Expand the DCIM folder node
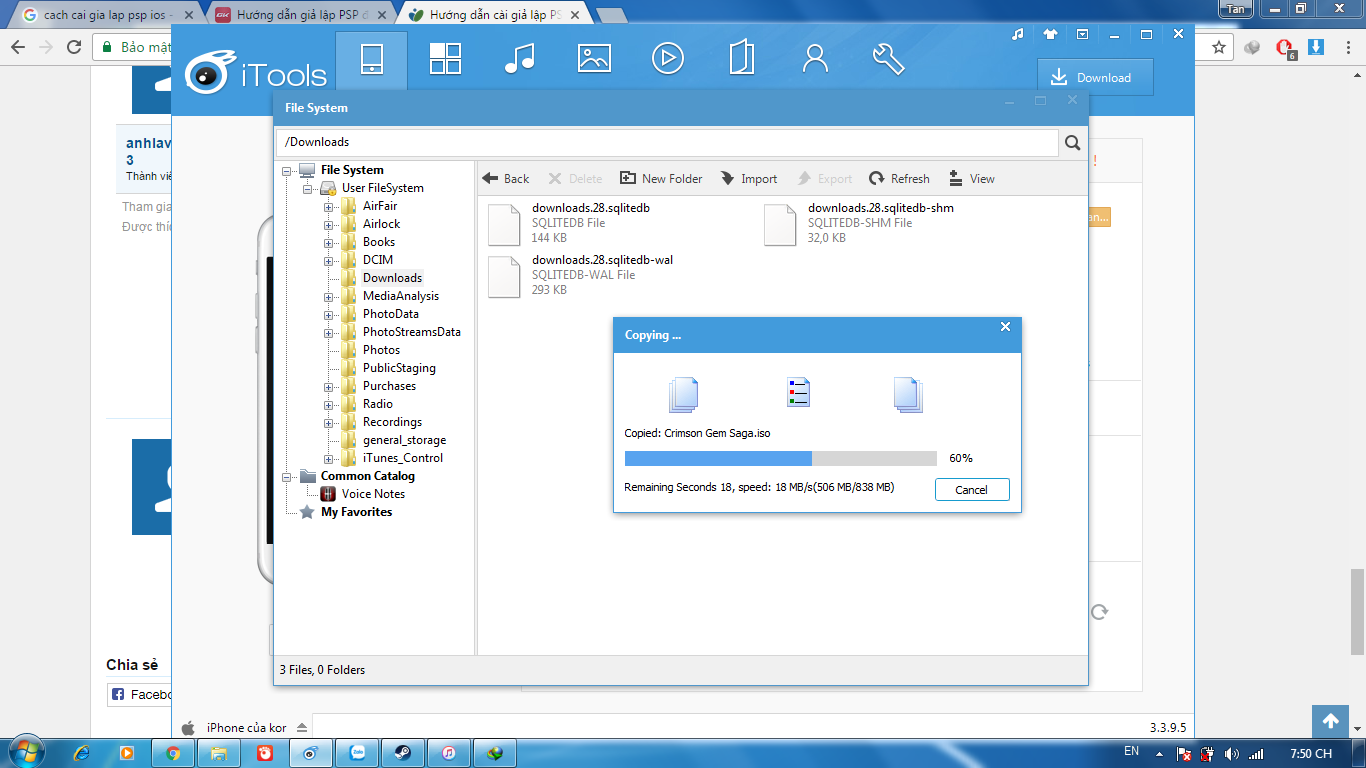The width and height of the screenshot is (1366, 768). [328, 261]
